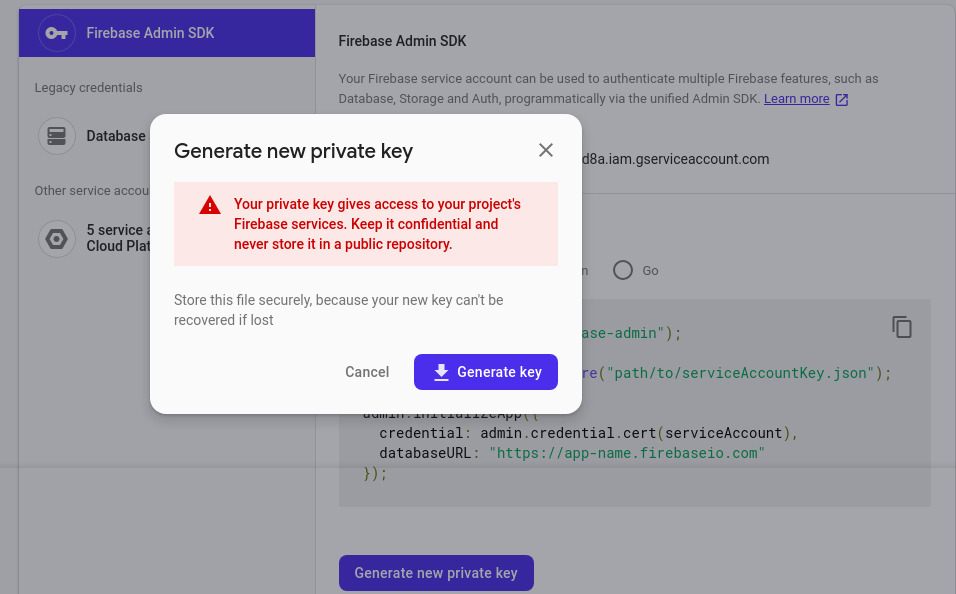The width and height of the screenshot is (956, 594).
Task: Click the red private key warning banner
Action: (366, 224)
